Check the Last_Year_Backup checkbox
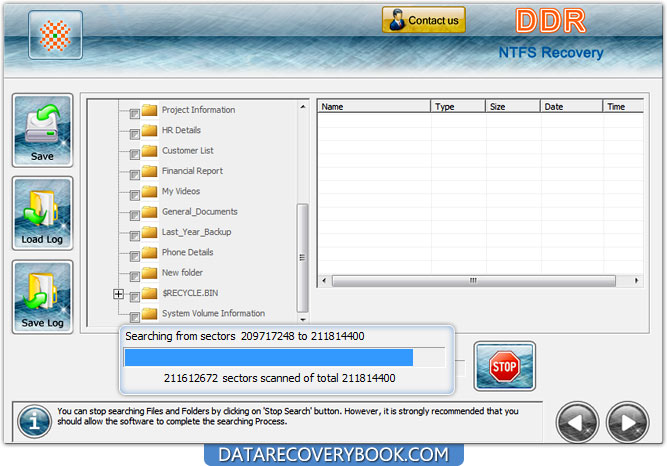Screen dimensions: 667x466 pyautogui.click(x=134, y=236)
